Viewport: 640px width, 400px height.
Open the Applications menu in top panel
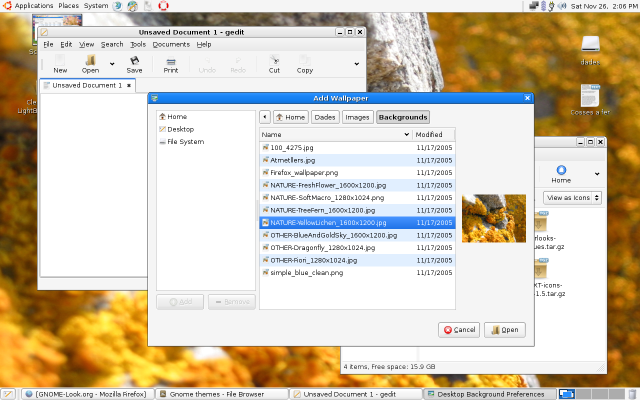tap(34, 6)
